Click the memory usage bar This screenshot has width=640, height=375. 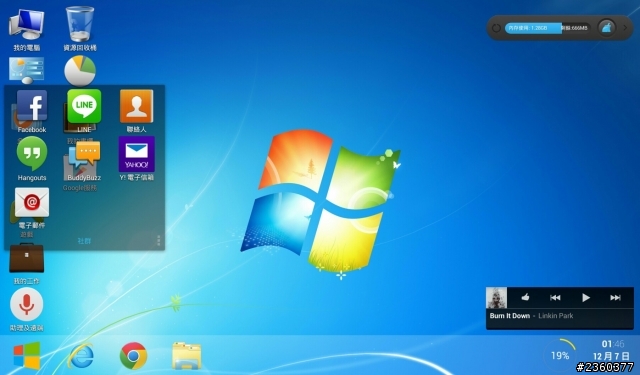[x=548, y=28]
